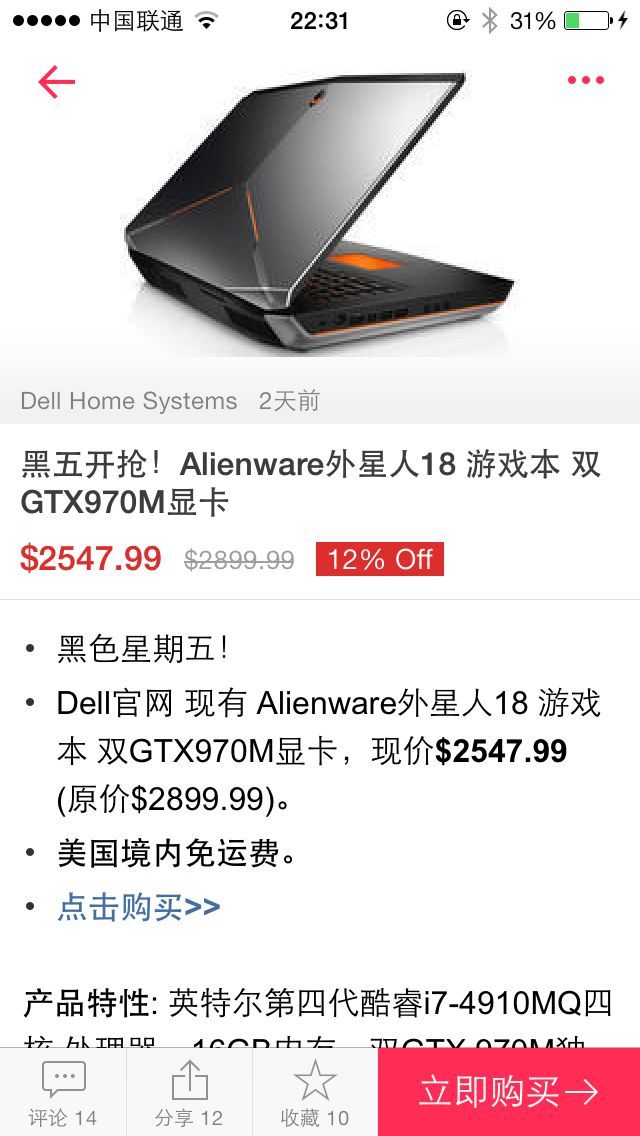Tap the Wi-Fi icon in status bar
This screenshot has height=1136, width=640.
pyautogui.click(x=207, y=21)
